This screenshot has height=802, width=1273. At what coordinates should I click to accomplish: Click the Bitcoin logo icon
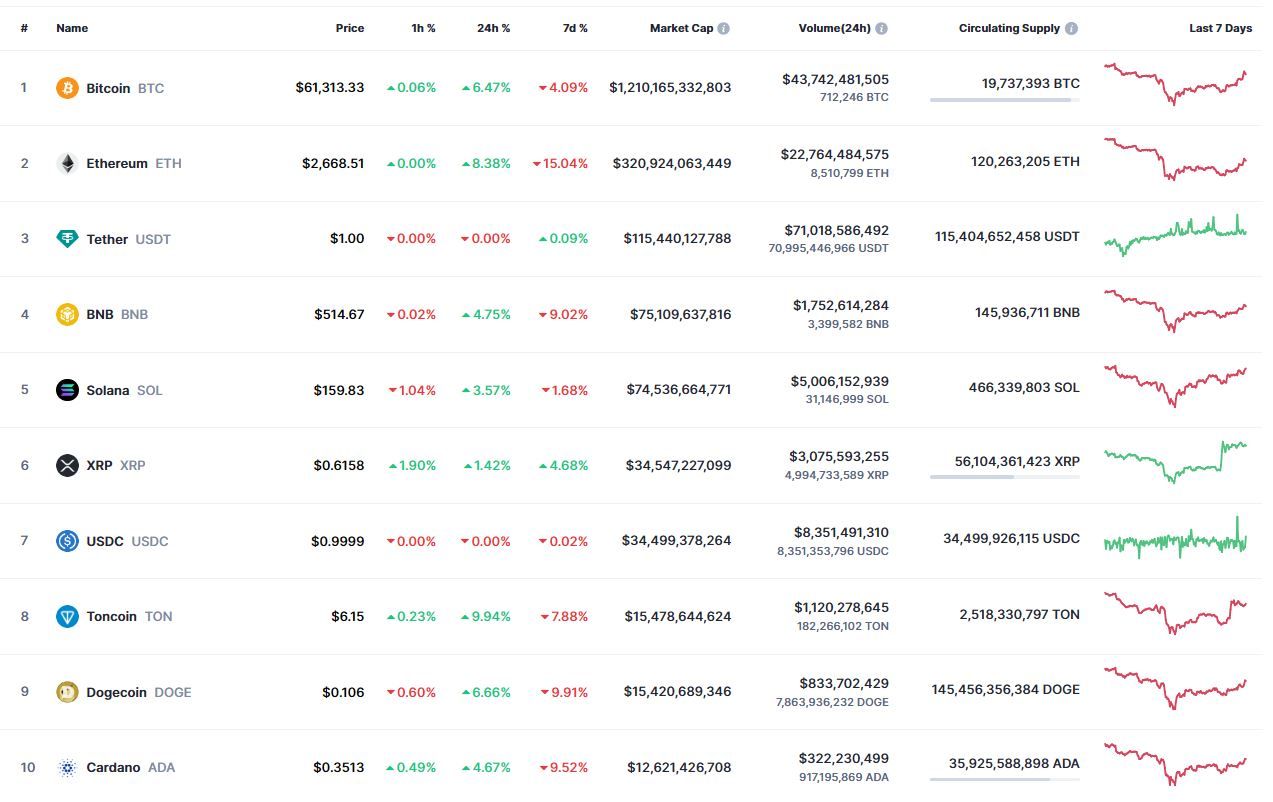click(x=67, y=88)
